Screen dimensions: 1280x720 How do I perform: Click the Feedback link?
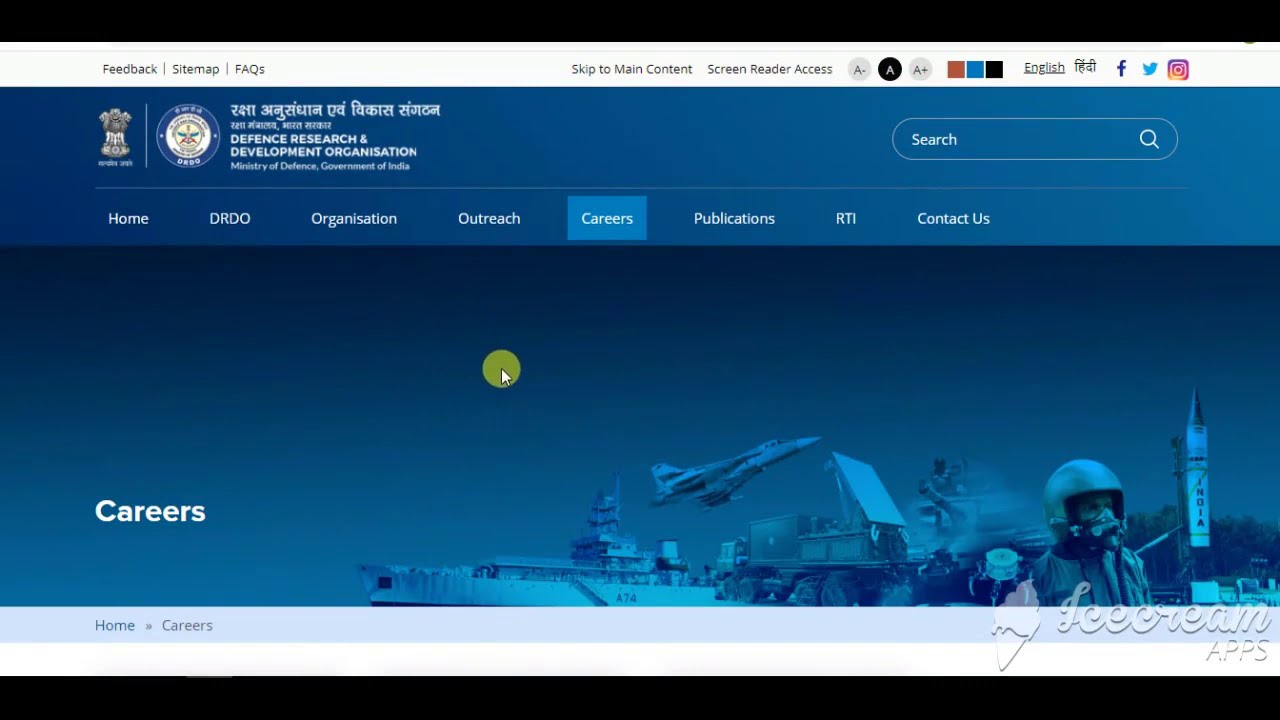click(x=130, y=69)
